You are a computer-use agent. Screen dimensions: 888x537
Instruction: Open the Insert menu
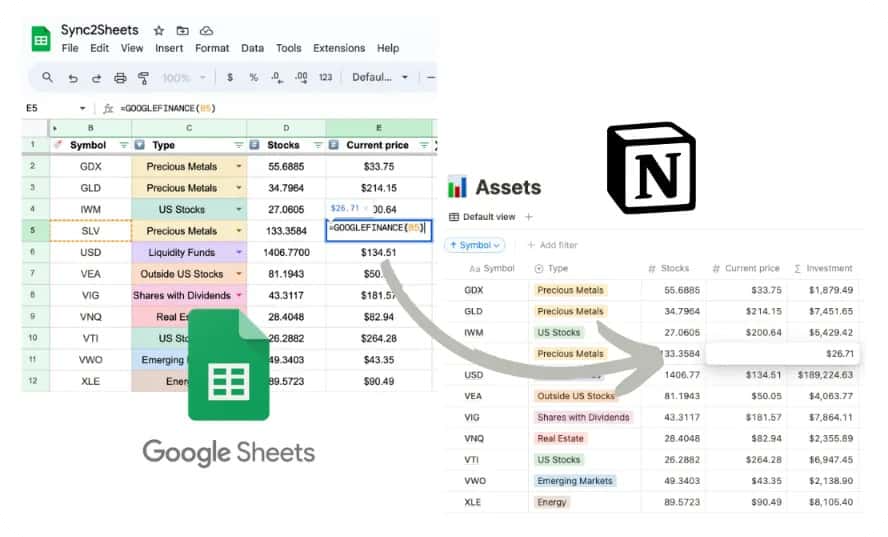click(169, 48)
